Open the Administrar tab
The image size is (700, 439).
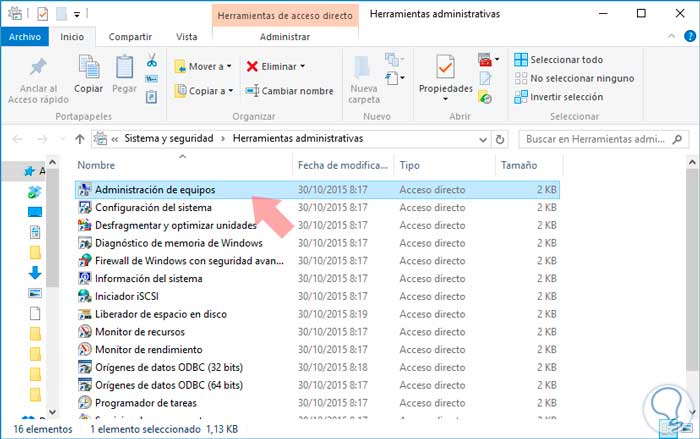(285, 37)
